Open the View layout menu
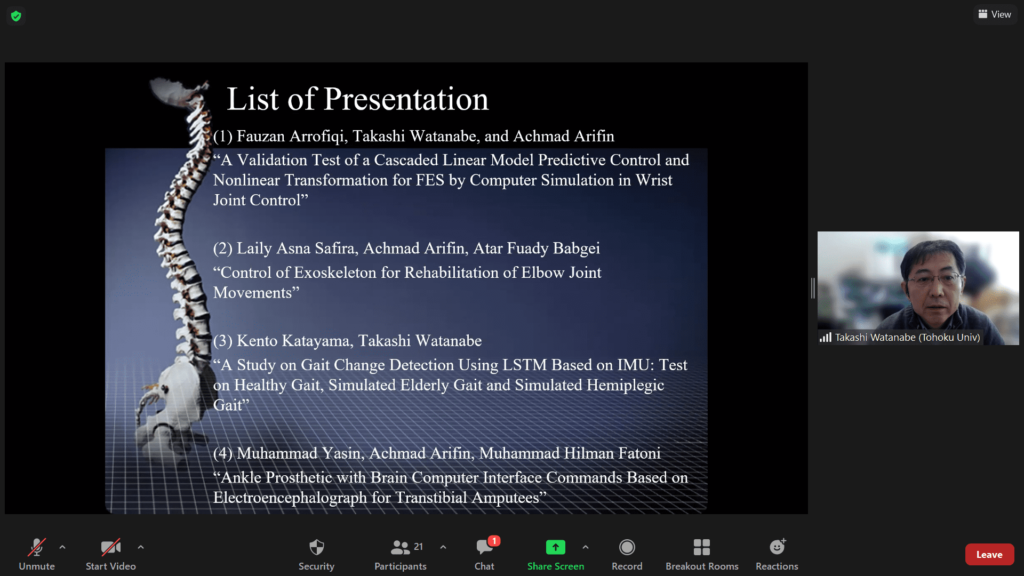Image resolution: width=1024 pixels, height=576 pixels. coord(994,14)
